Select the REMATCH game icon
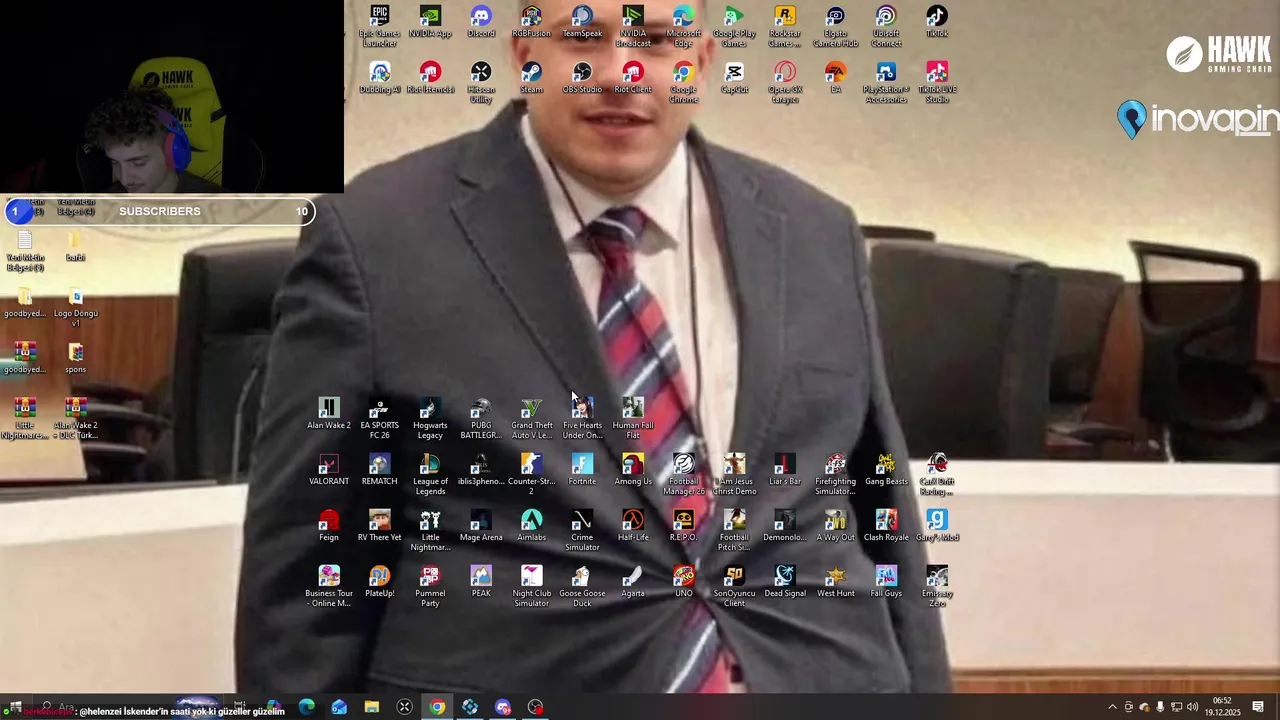Screen dimensions: 1280x720 click(379, 470)
